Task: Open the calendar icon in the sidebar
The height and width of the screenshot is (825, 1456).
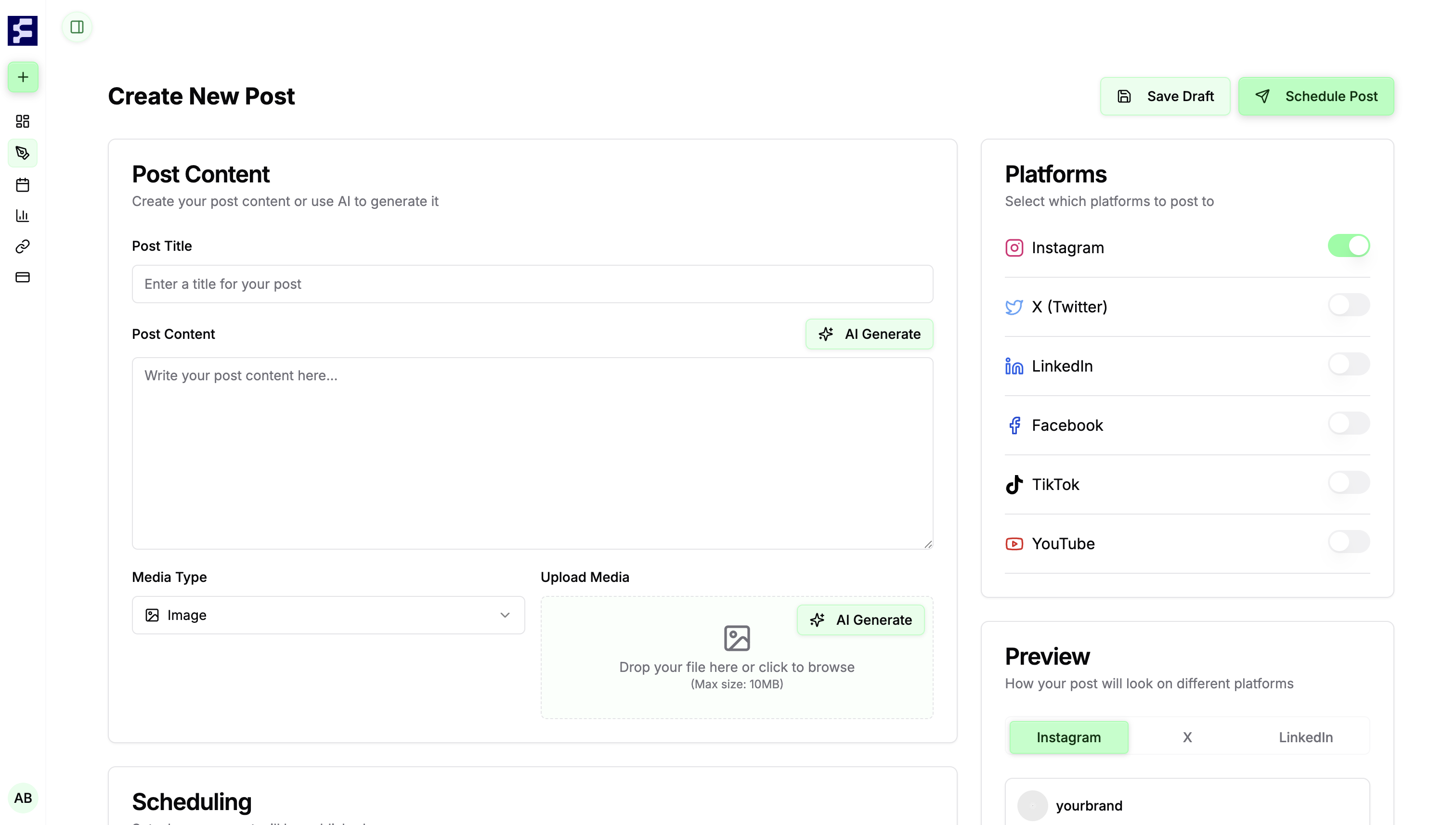Action: pos(22,184)
